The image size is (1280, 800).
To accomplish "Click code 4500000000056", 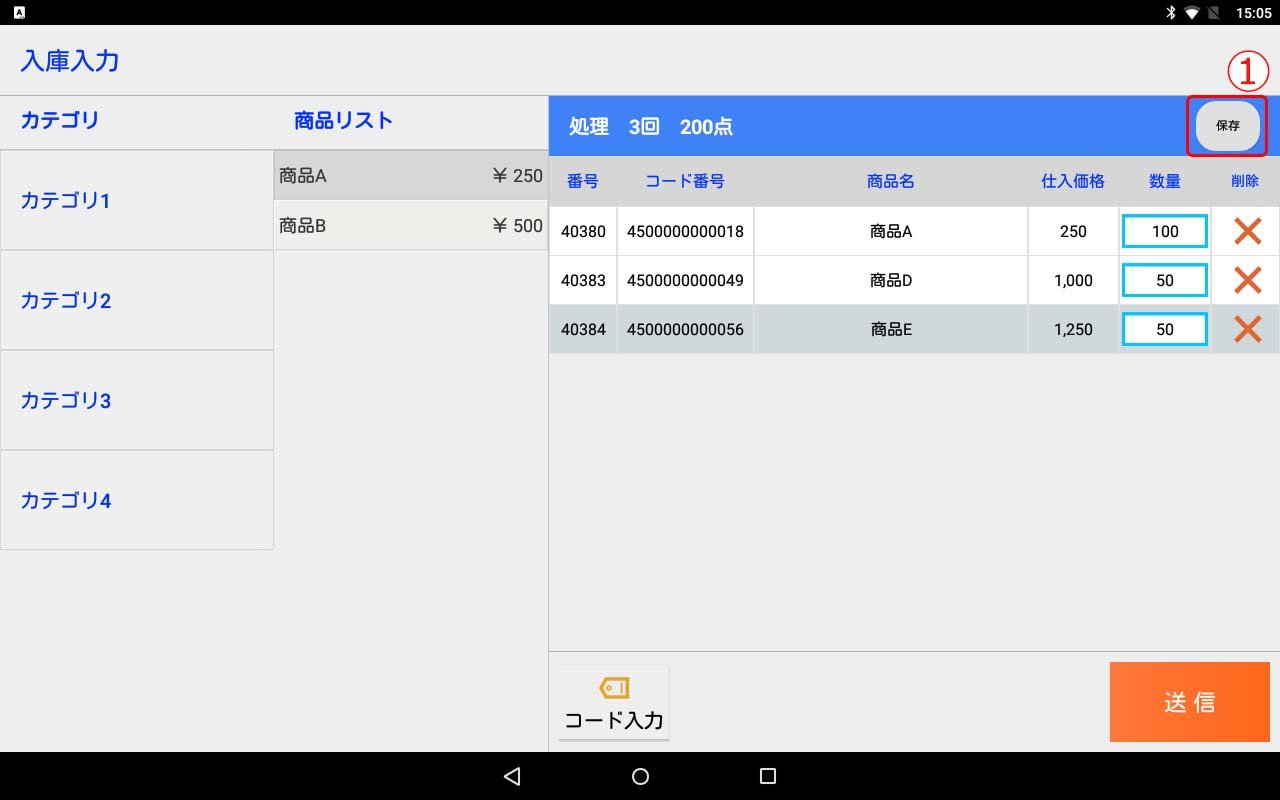I will click(x=685, y=329).
